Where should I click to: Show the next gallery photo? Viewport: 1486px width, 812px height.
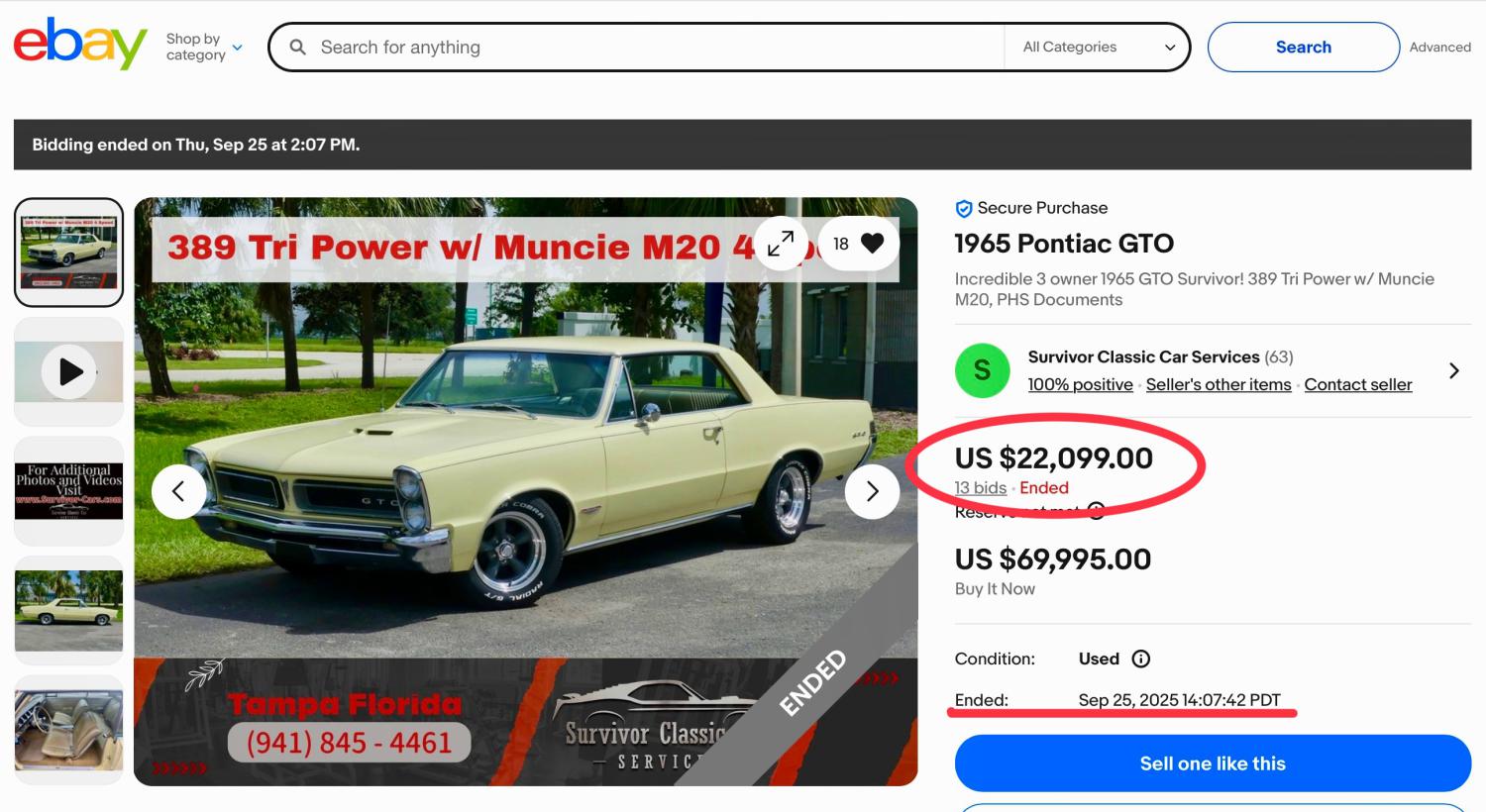872,491
